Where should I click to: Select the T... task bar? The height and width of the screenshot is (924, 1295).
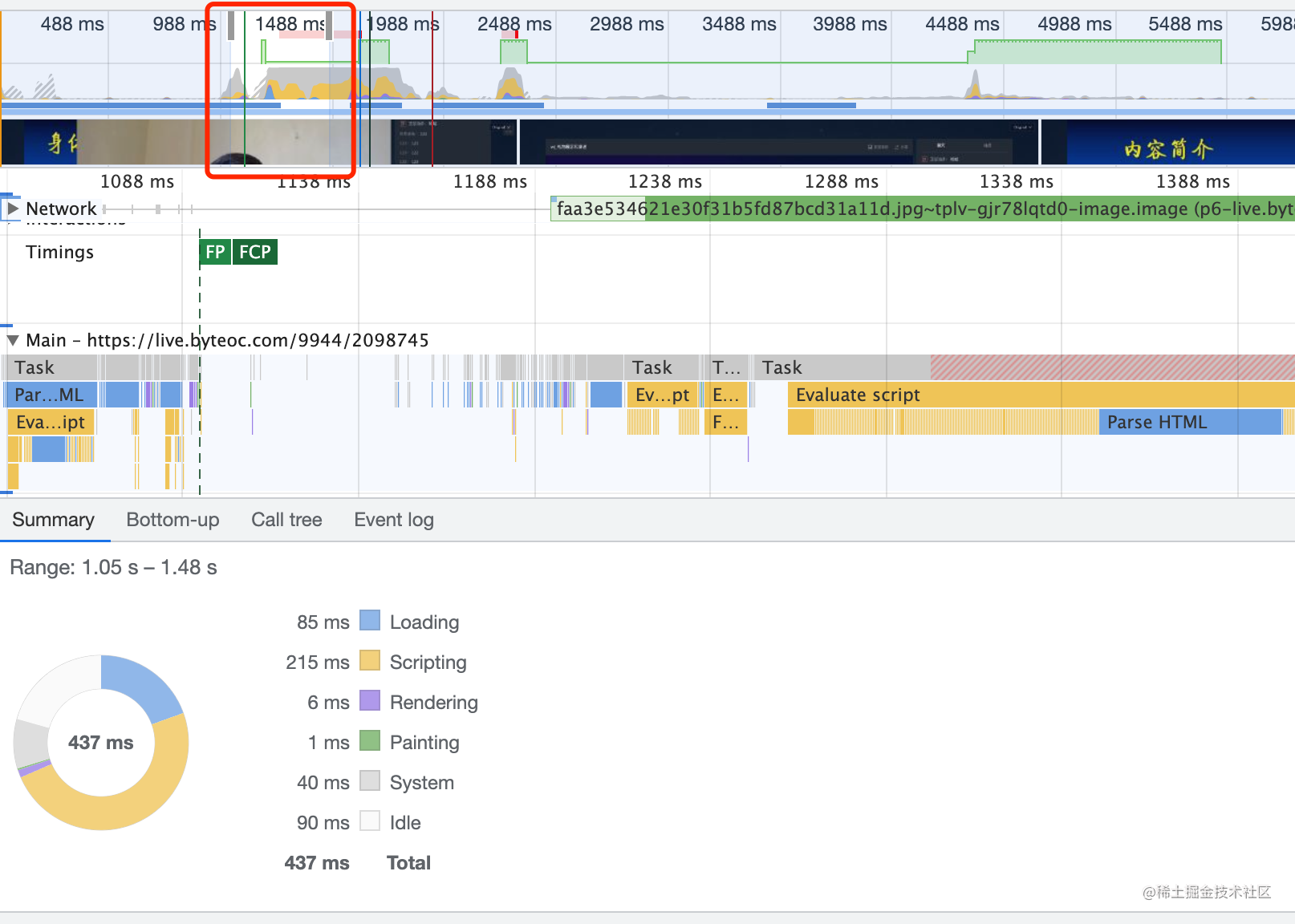(727, 367)
